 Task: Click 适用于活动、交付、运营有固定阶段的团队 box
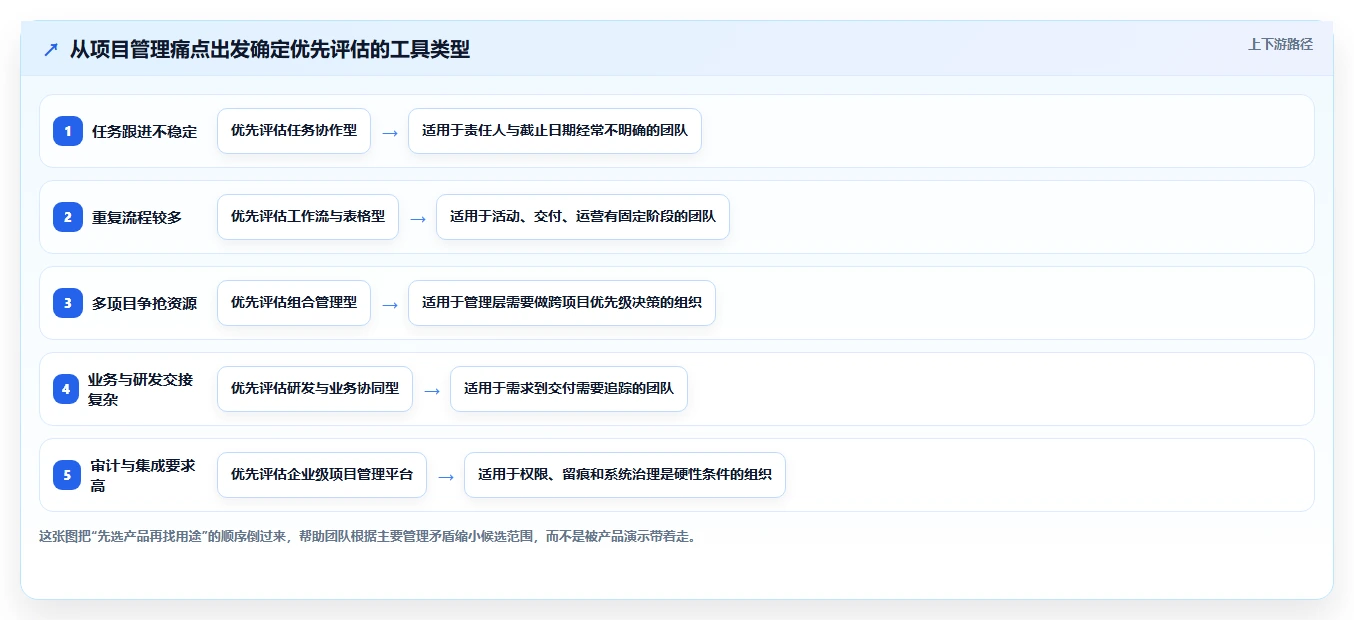coord(583,217)
